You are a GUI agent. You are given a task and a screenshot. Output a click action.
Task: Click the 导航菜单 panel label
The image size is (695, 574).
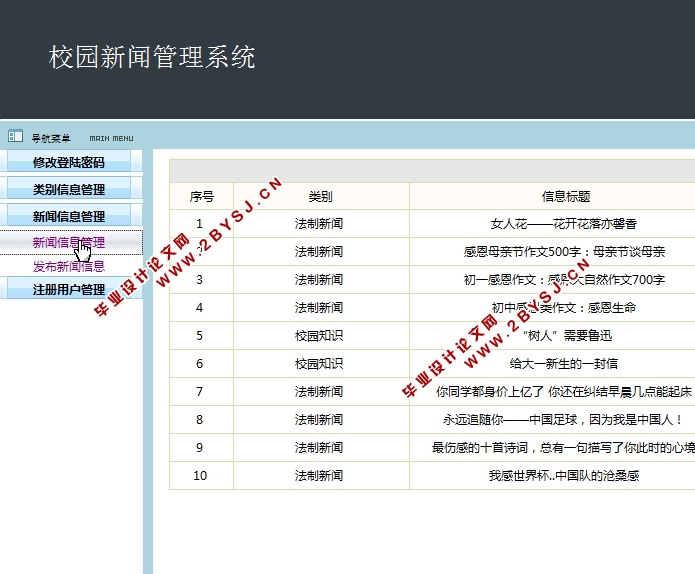(51, 138)
